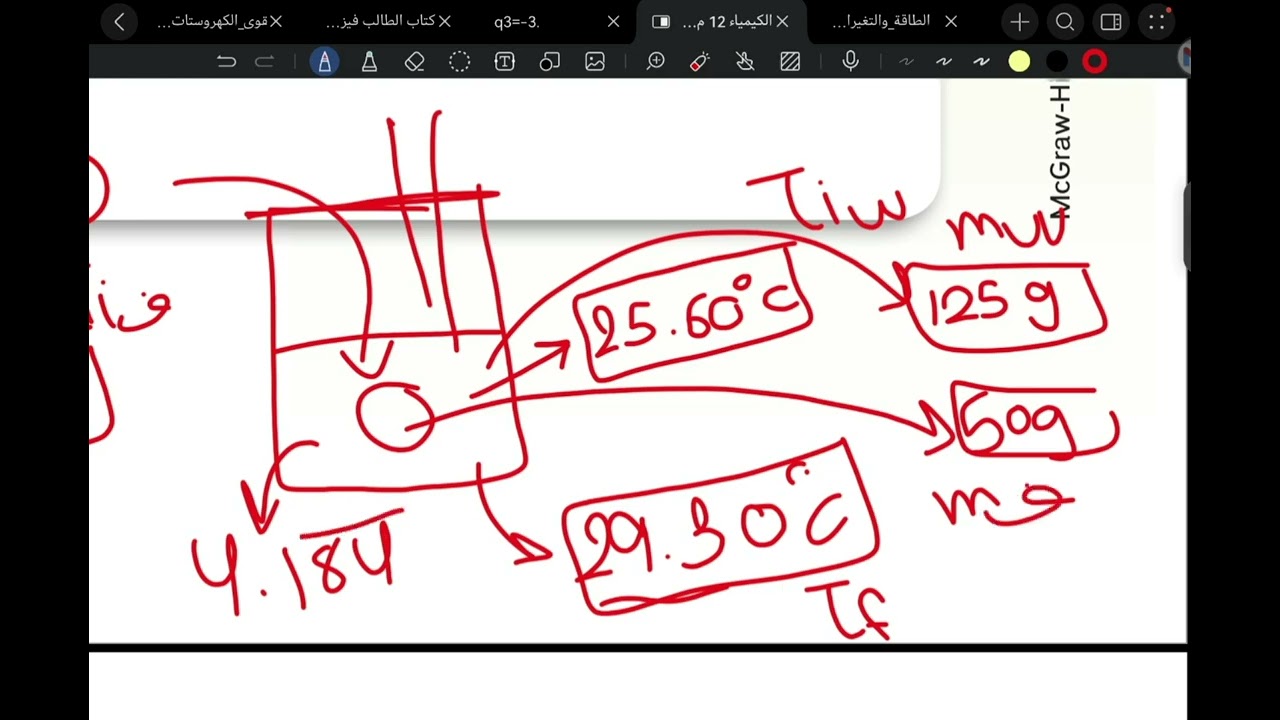This screenshot has height=720, width=1280.
Task: Select the Pen tool
Action: (324, 62)
